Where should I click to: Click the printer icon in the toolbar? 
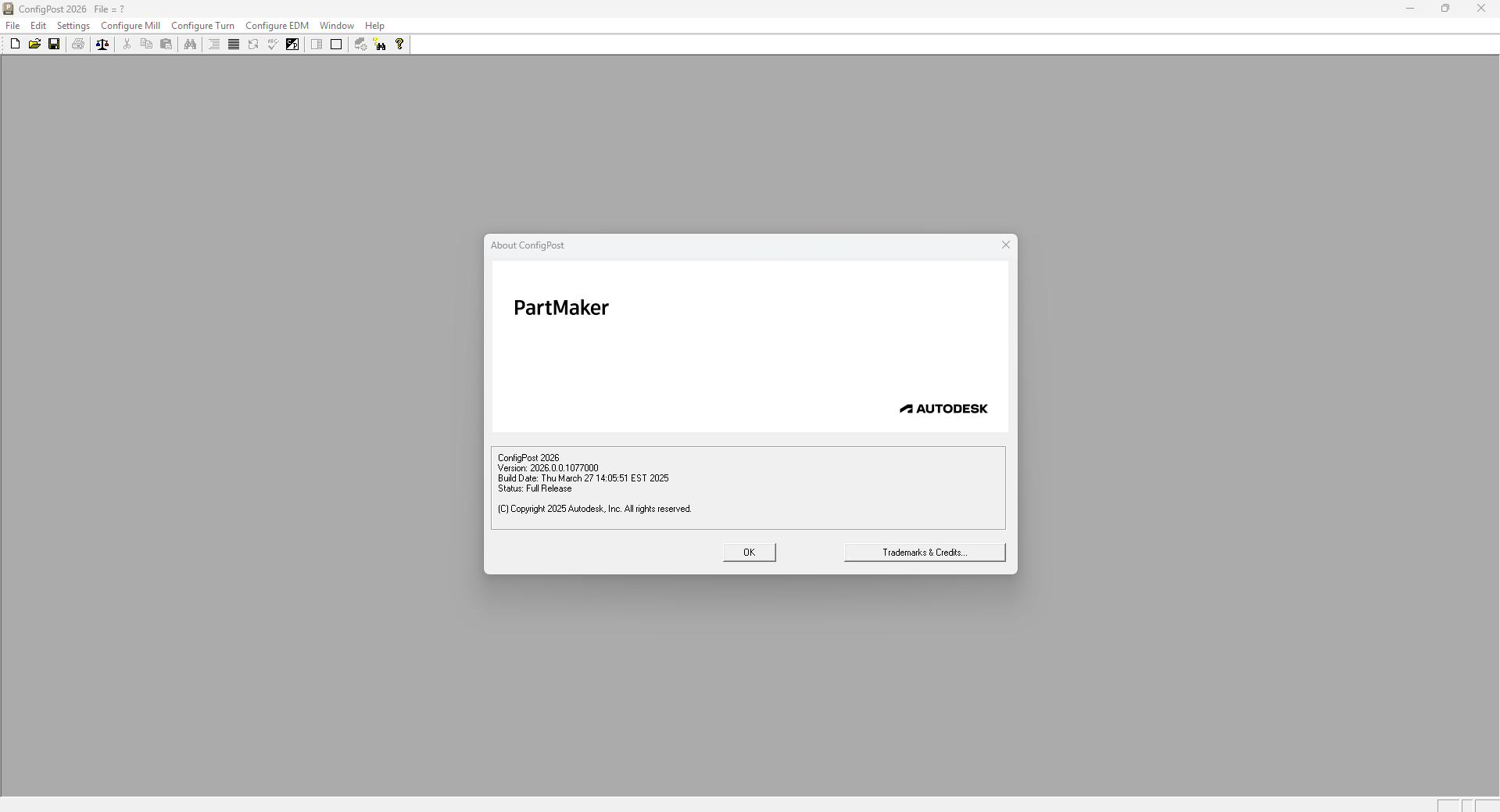coord(78,45)
